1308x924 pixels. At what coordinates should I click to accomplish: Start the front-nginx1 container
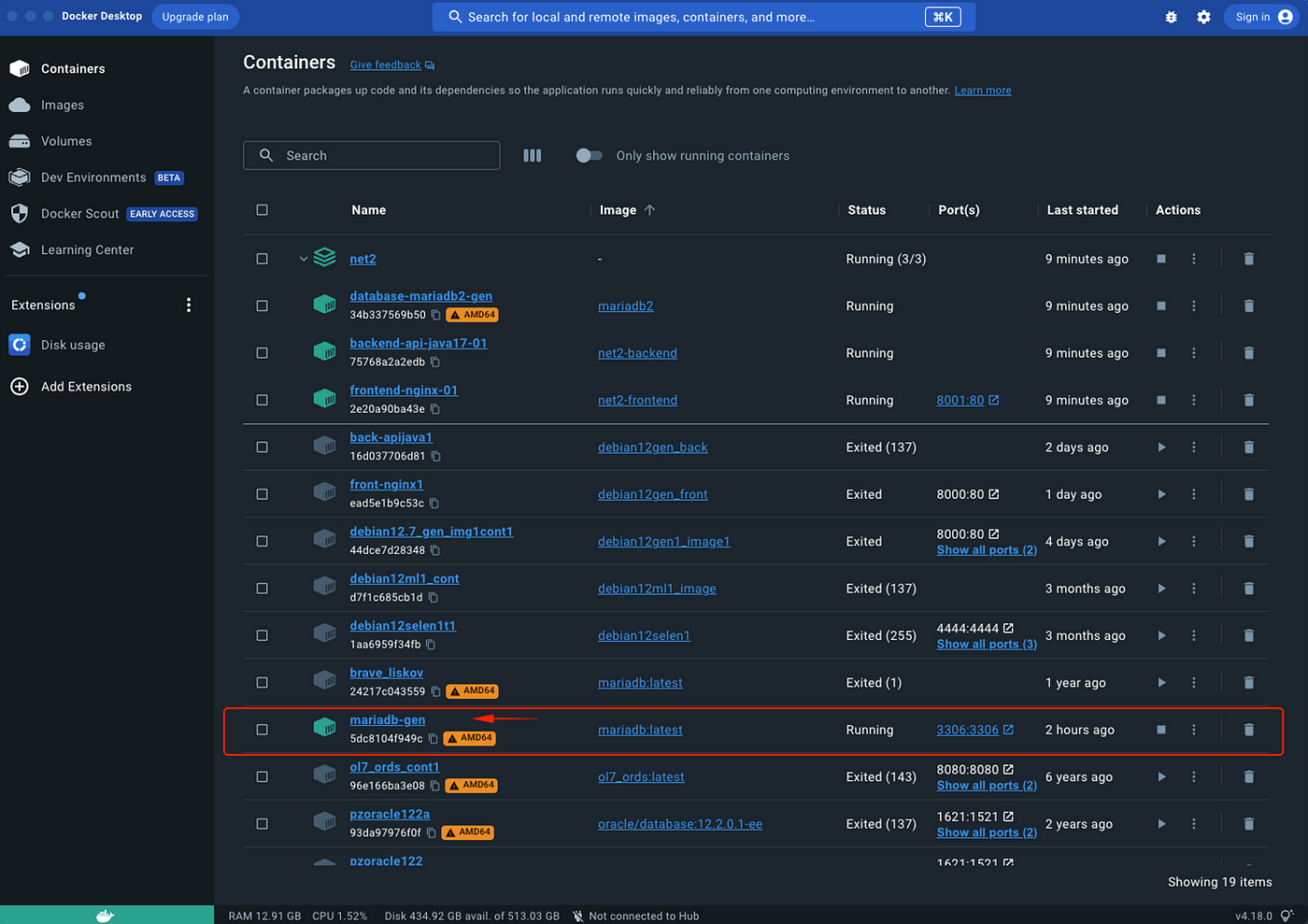[x=1161, y=494]
